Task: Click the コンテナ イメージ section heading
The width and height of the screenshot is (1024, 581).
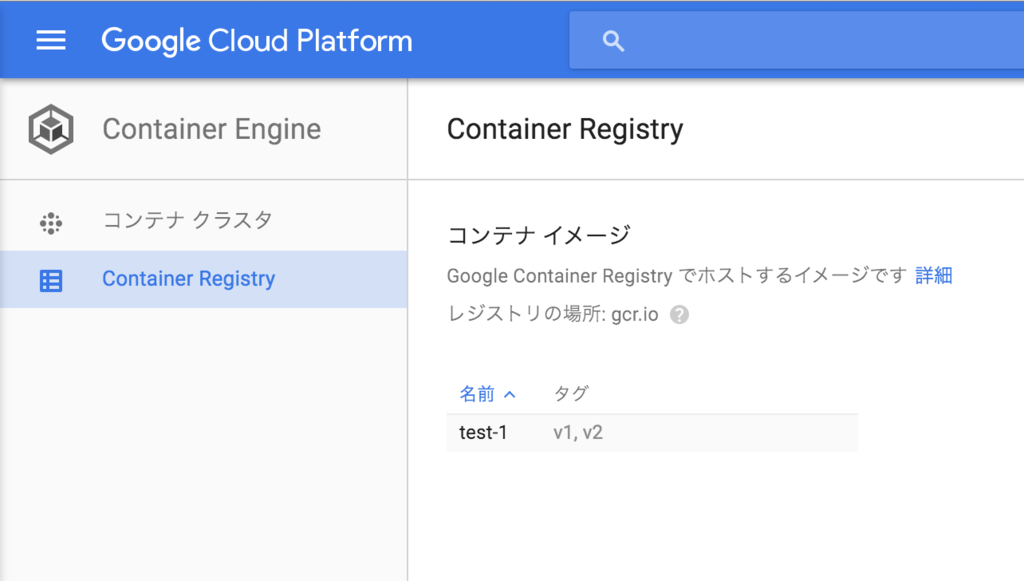Action: 538,236
